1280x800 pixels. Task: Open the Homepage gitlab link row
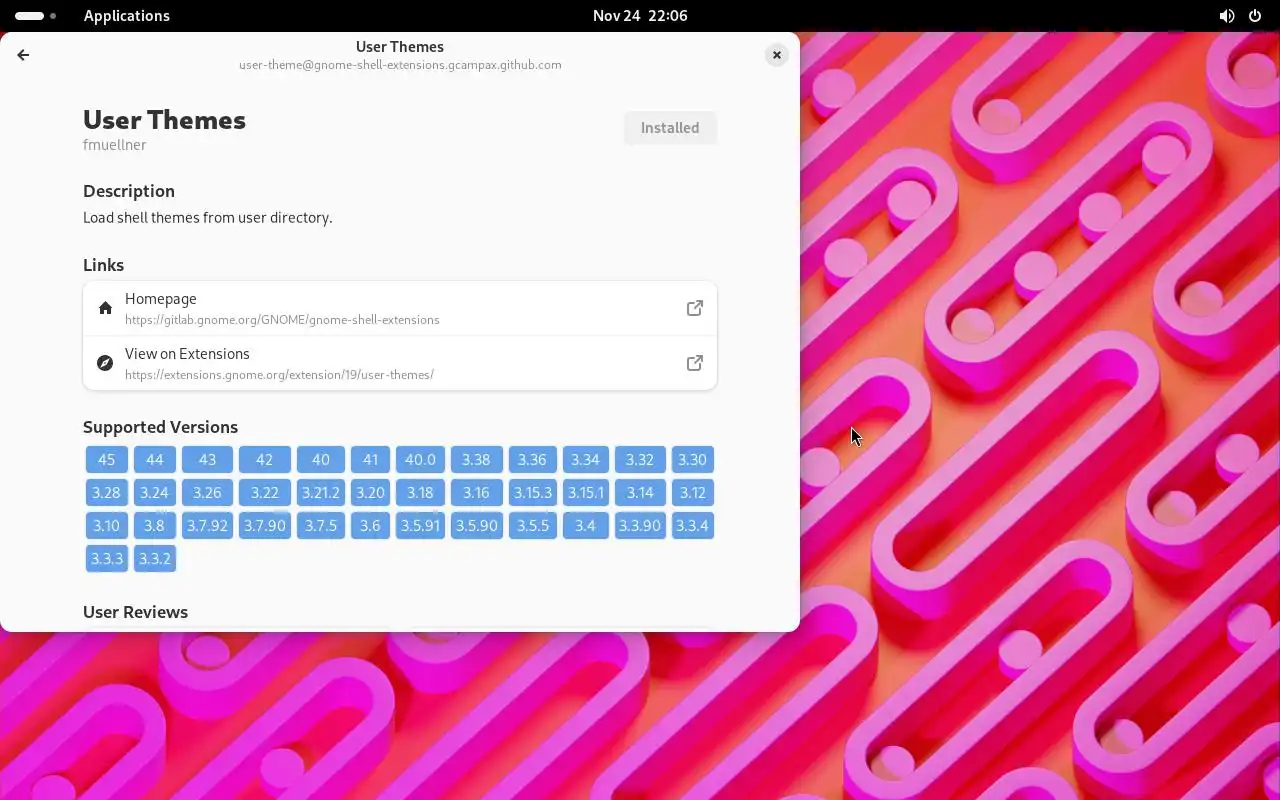(x=400, y=308)
